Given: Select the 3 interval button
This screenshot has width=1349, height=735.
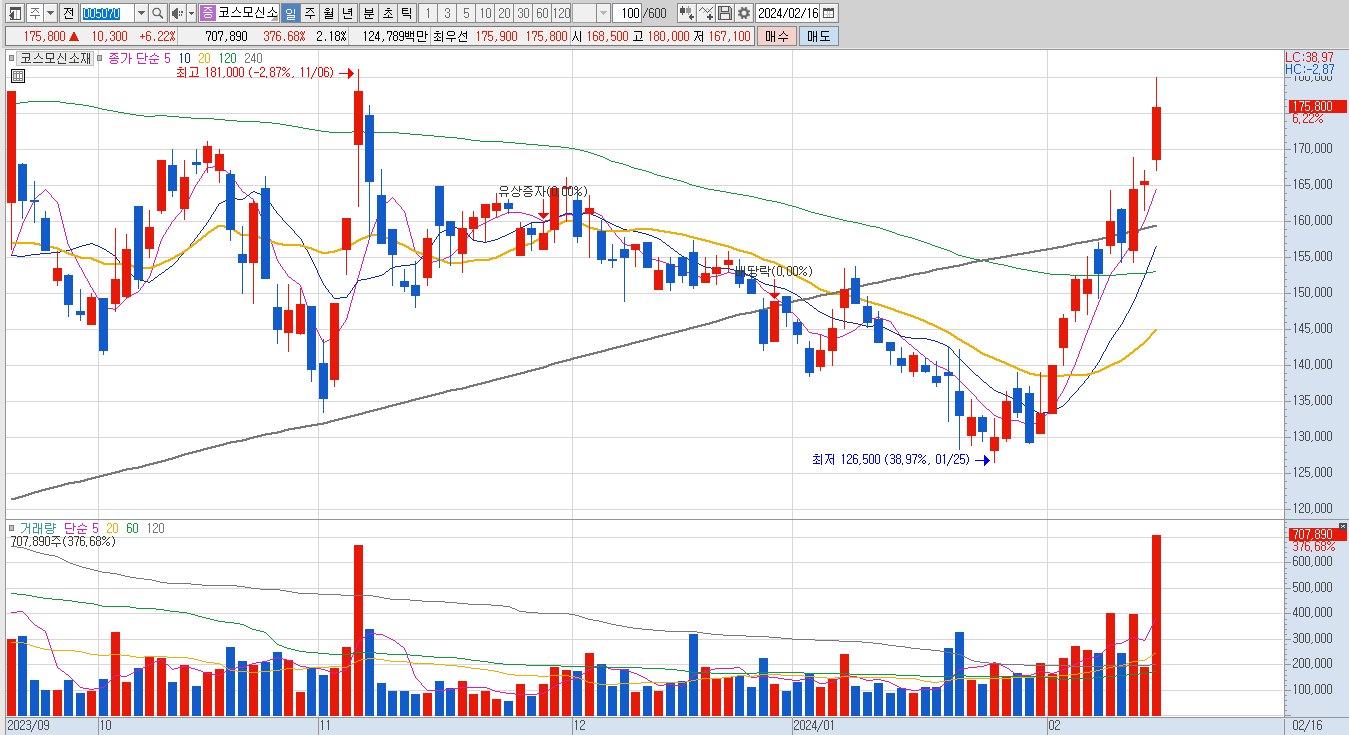Looking at the screenshot, I should (x=446, y=13).
